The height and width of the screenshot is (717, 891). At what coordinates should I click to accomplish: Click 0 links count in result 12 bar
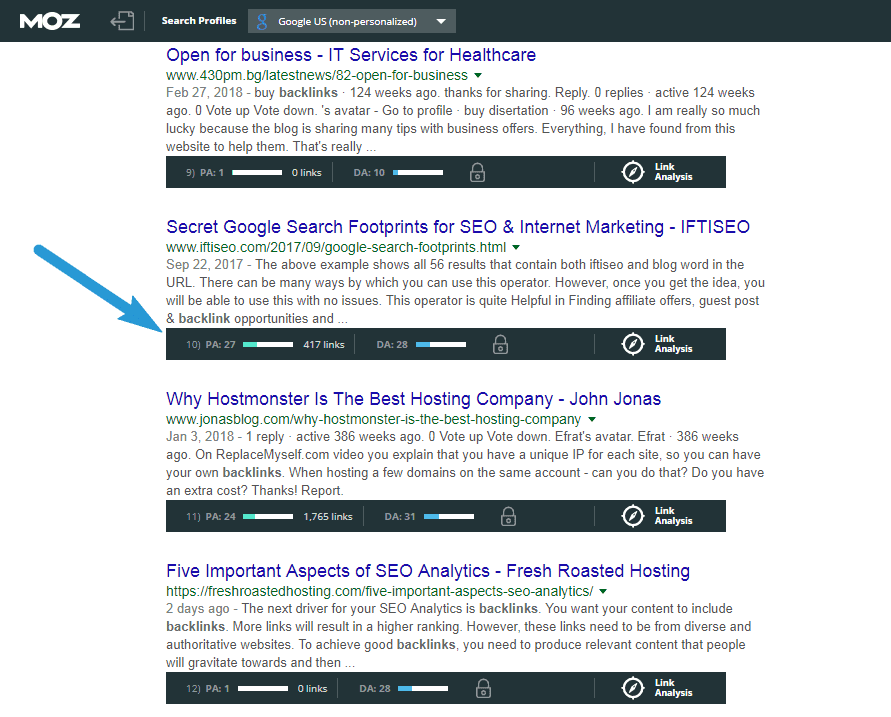(313, 689)
